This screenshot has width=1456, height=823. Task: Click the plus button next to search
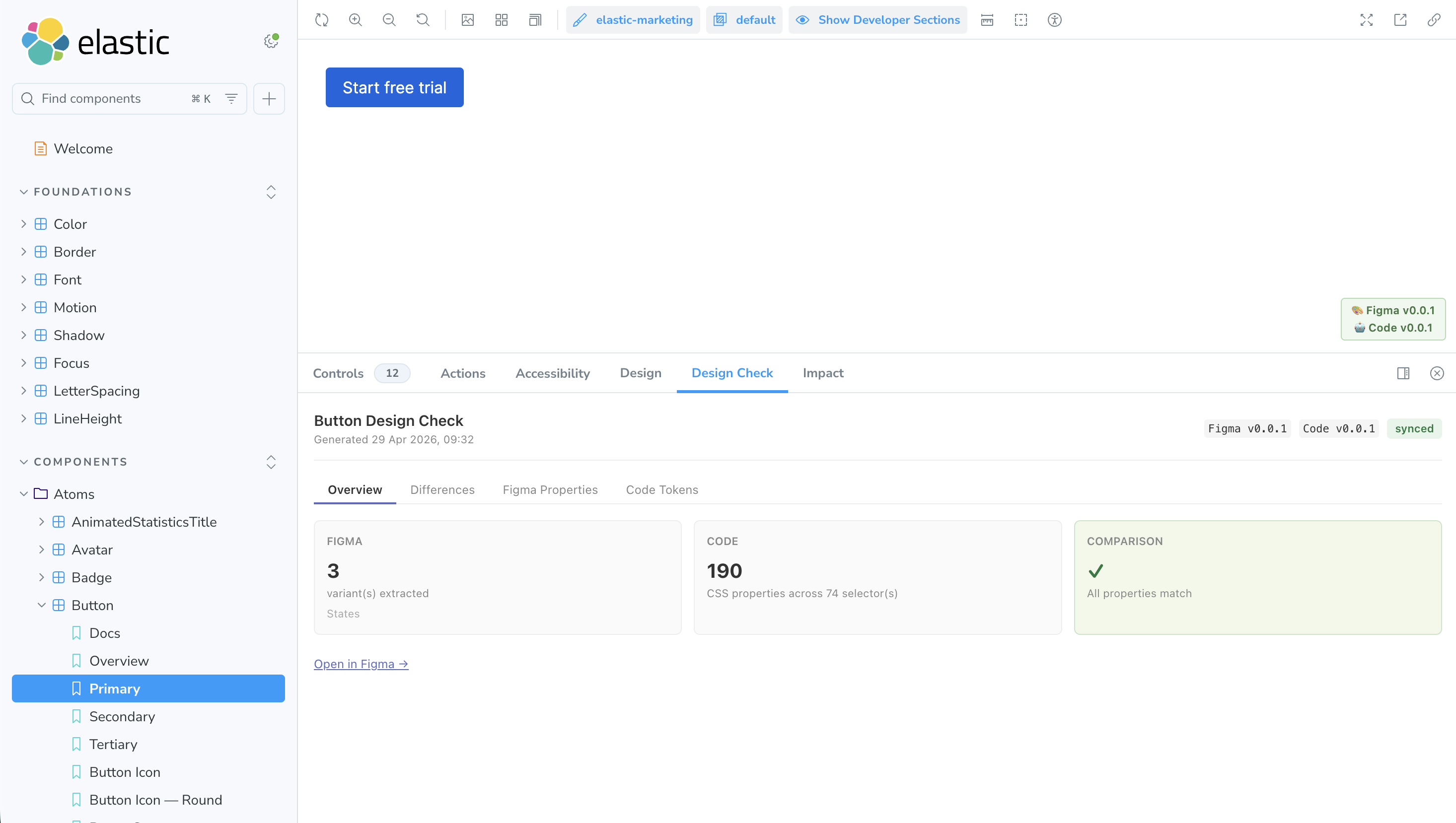click(x=269, y=98)
